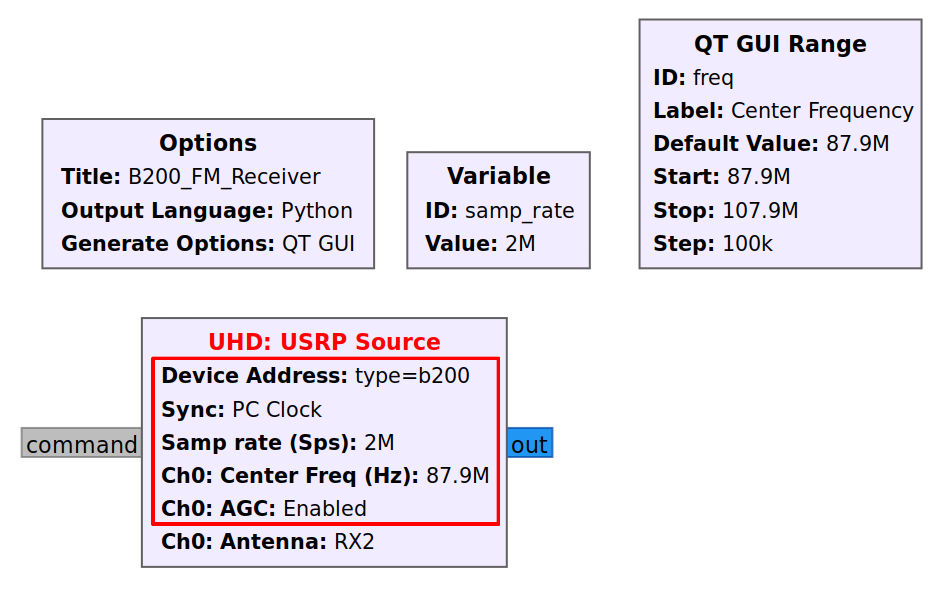Click the Ch0: AGC Enabled parameter
Screen dimensions: 942x590
pyautogui.click(x=264, y=508)
